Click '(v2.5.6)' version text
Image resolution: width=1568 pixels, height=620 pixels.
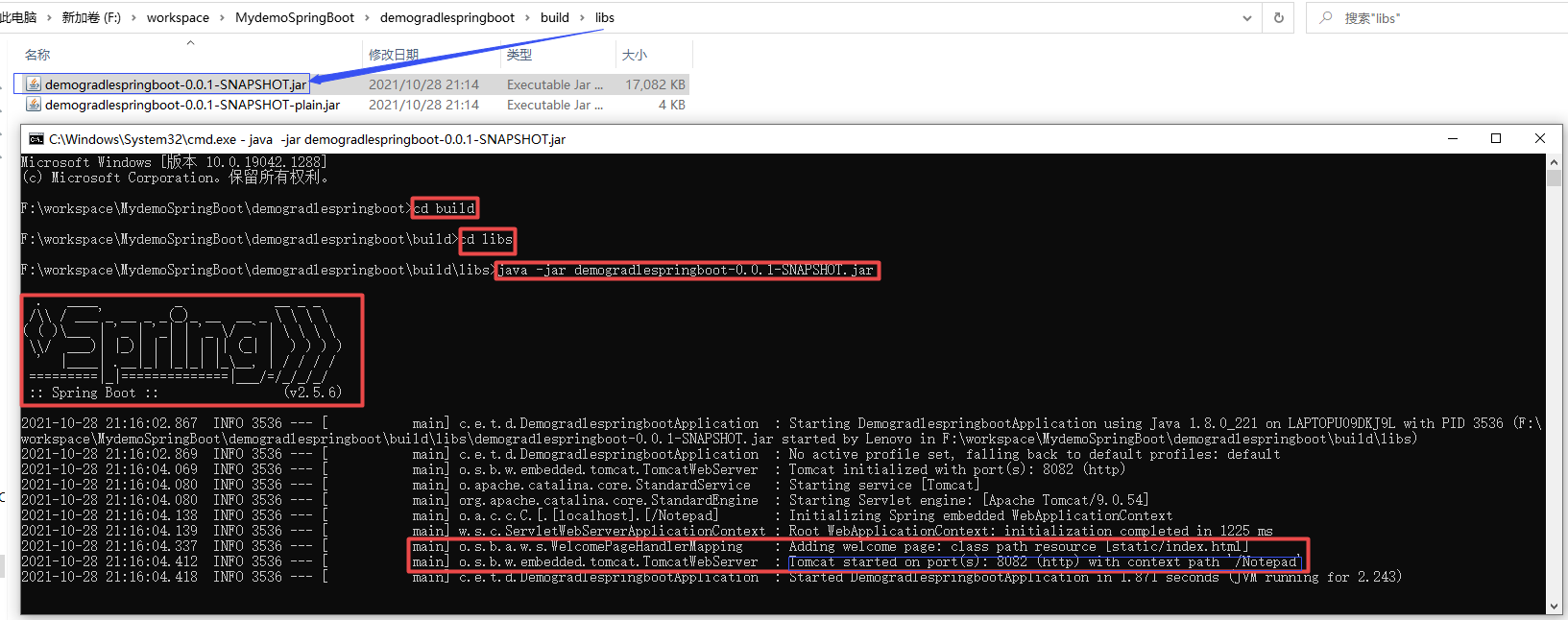pyautogui.click(x=313, y=393)
